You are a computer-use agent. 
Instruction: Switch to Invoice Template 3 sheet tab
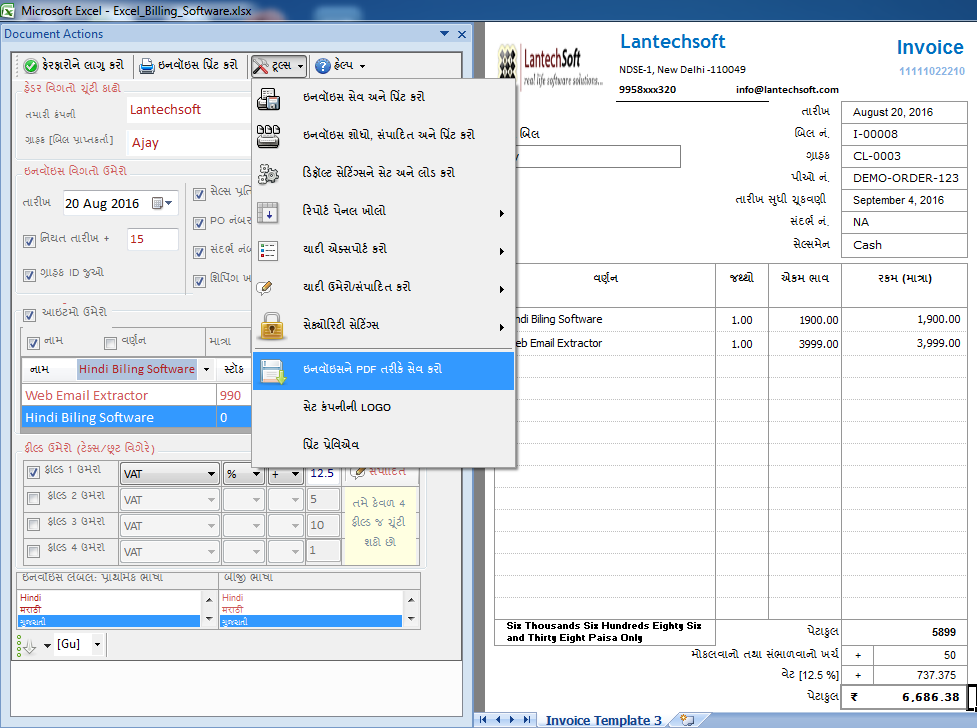point(603,720)
